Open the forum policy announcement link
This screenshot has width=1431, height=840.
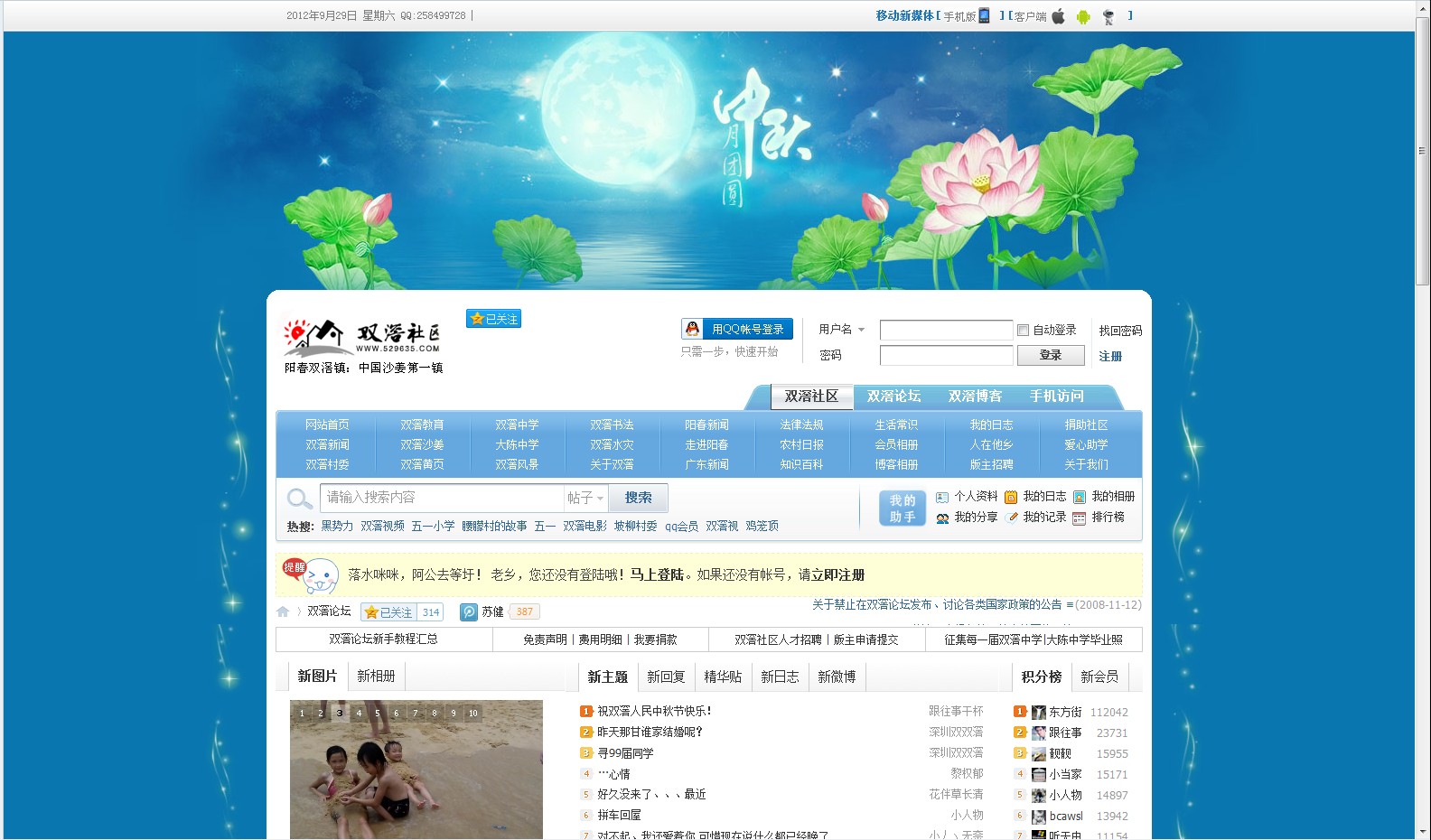point(937,604)
